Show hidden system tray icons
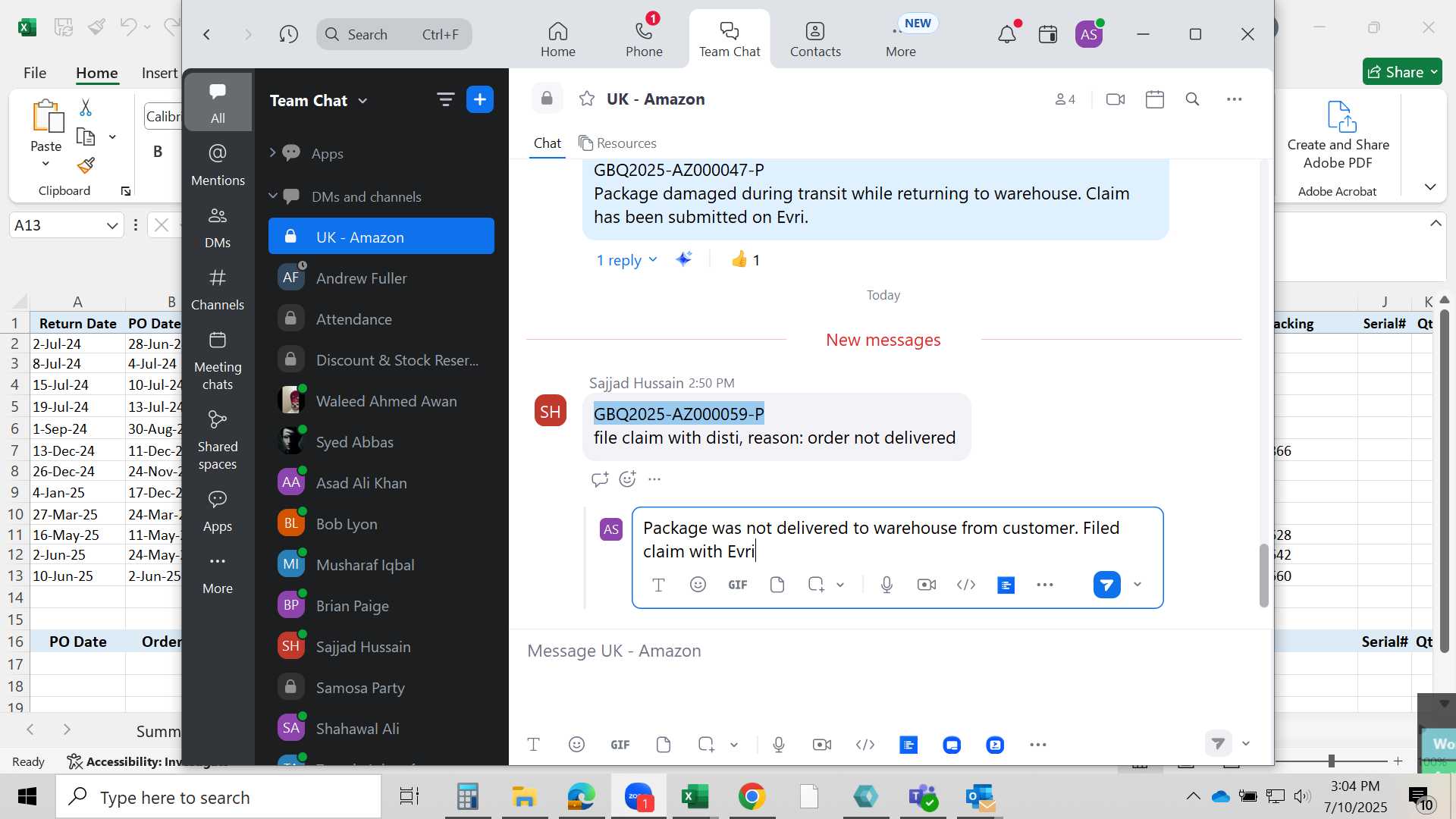 1193,796
